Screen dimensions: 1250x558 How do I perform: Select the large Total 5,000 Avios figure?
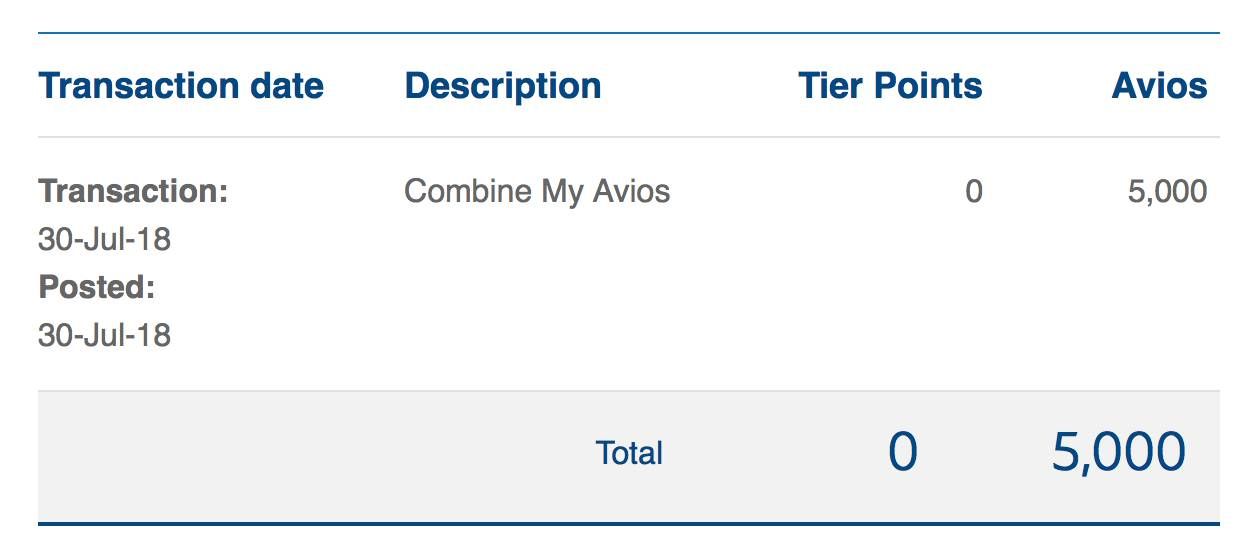pyautogui.click(x=1119, y=453)
